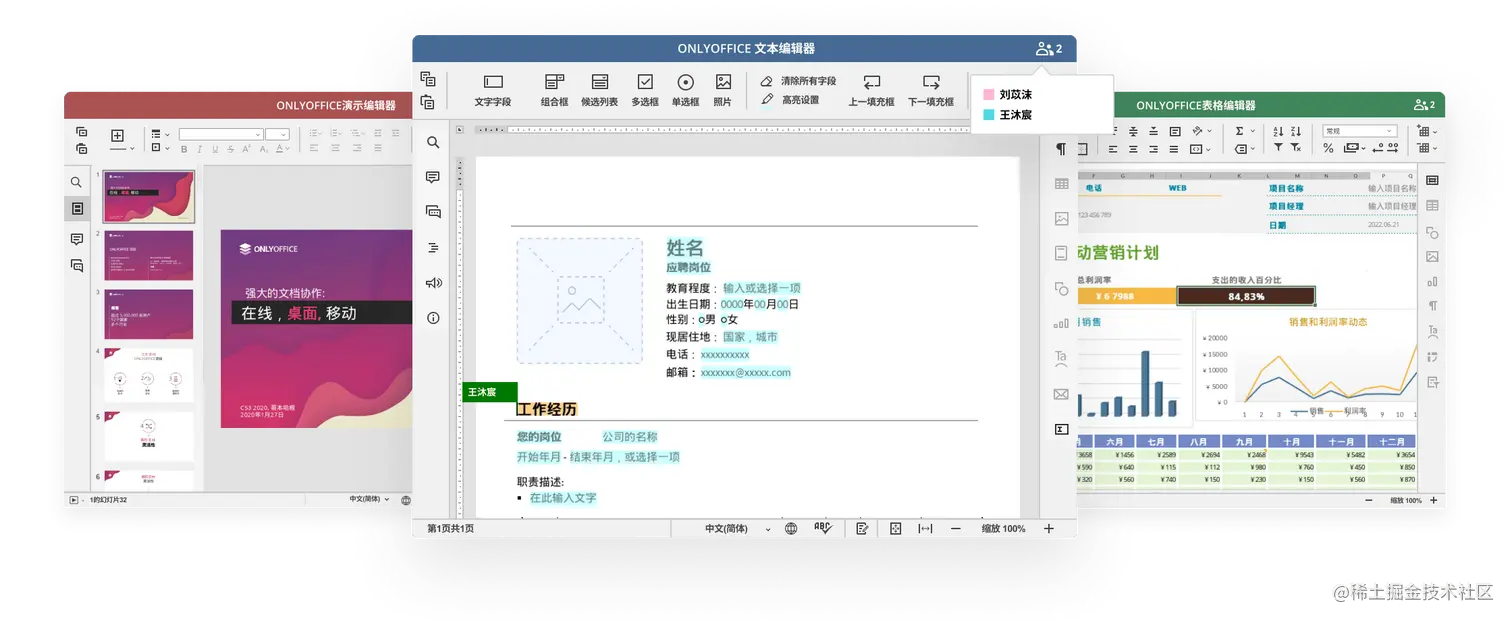Image resolution: width=1512 pixels, height=621 pixels.
Task: Paste icon in document editor toolbar
Action: click(x=428, y=101)
